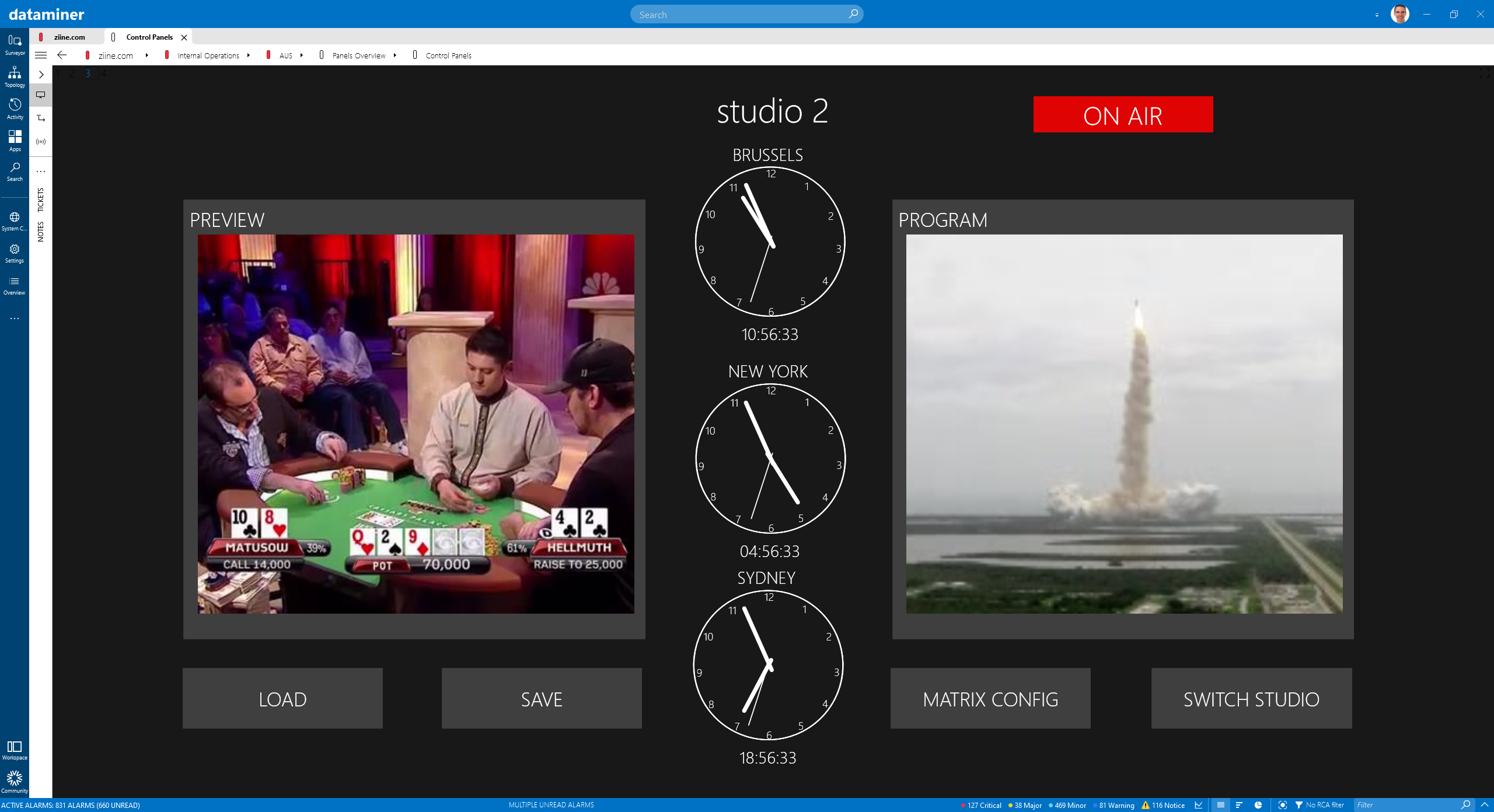Show more sidebar modules via the ellipsis
This screenshot has width=1494, height=812.
[x=15, y=318]
